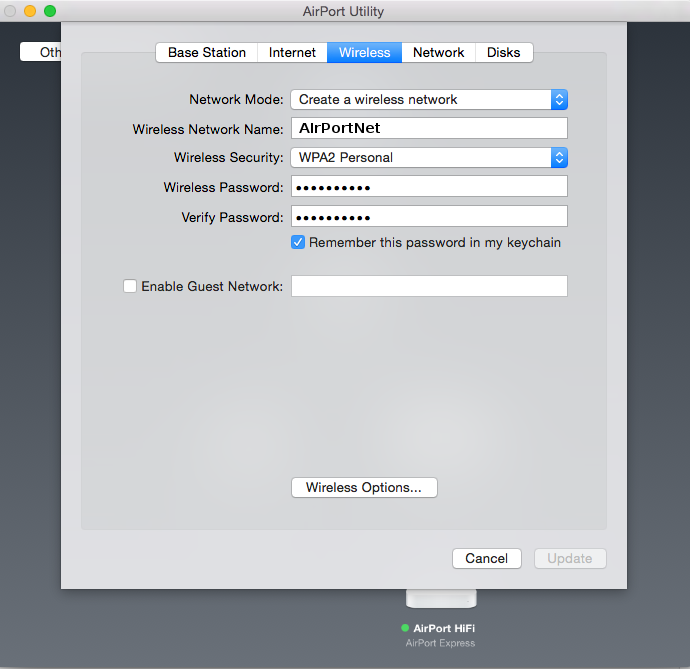Open the Network Mode dropdown

click(429, 100)
